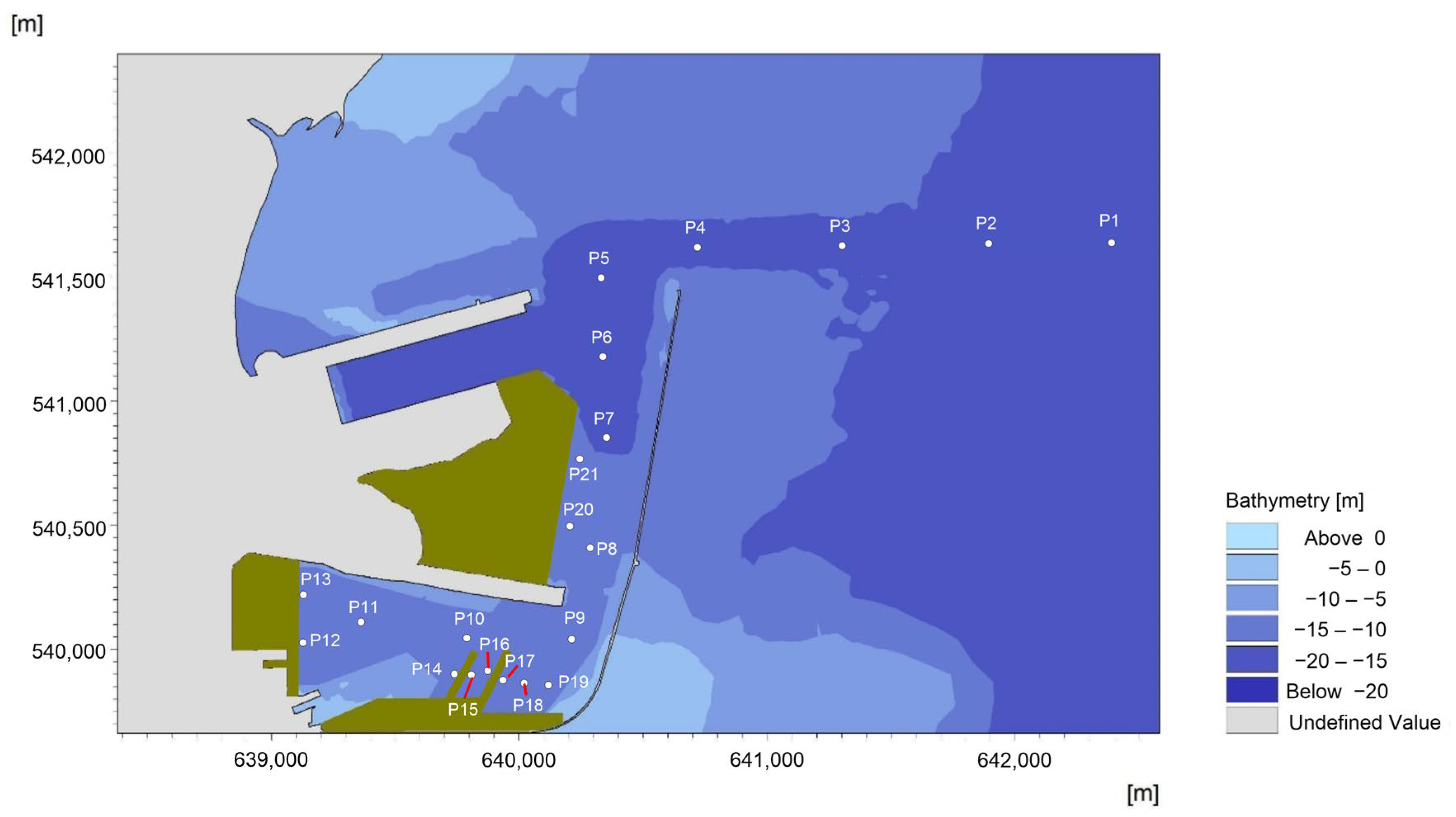Select the P14 point marker

(455, 674)
